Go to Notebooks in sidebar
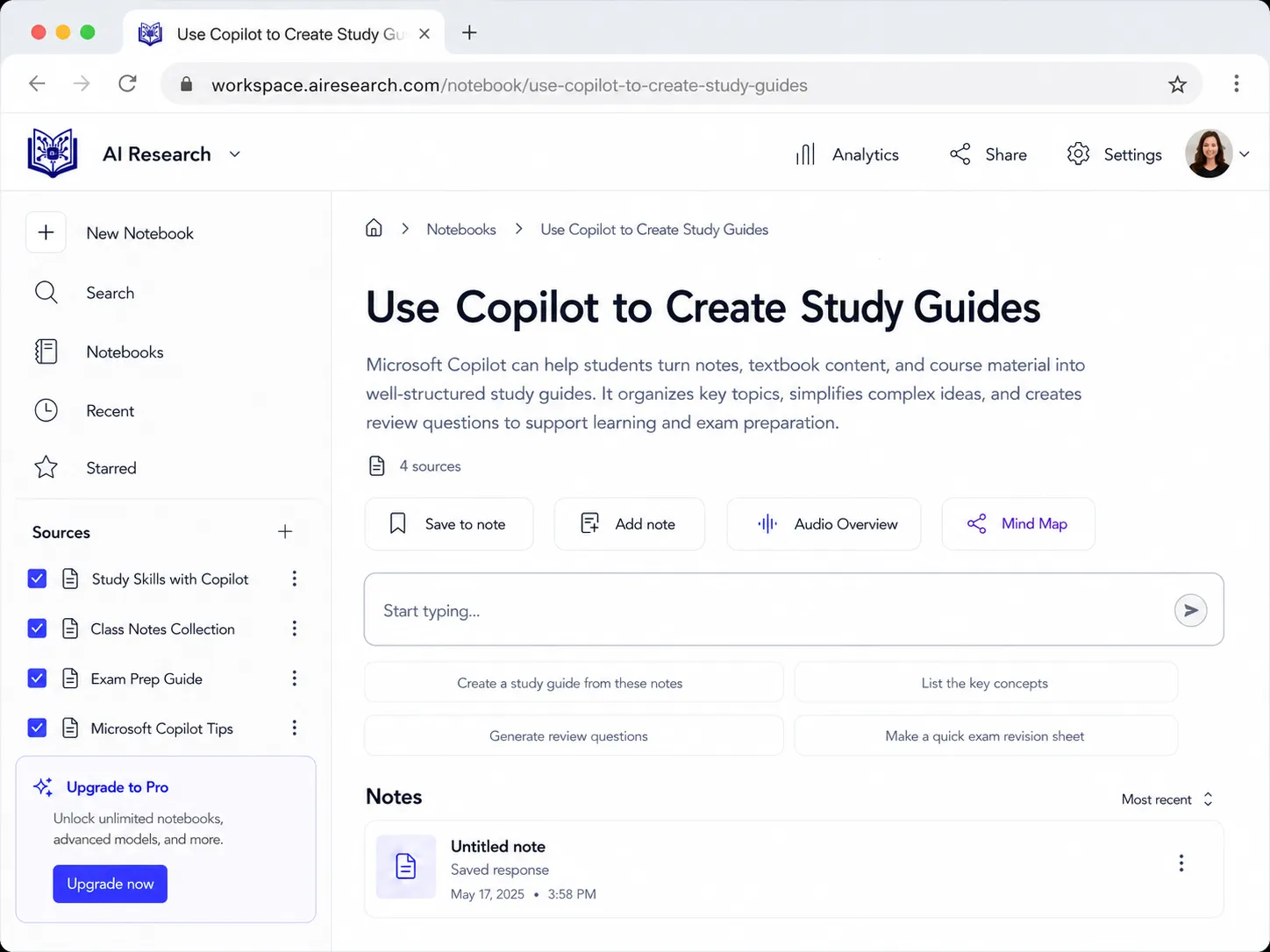This screenshot has width=1270, height=952. pyautogui.click(x=125, y=352)
